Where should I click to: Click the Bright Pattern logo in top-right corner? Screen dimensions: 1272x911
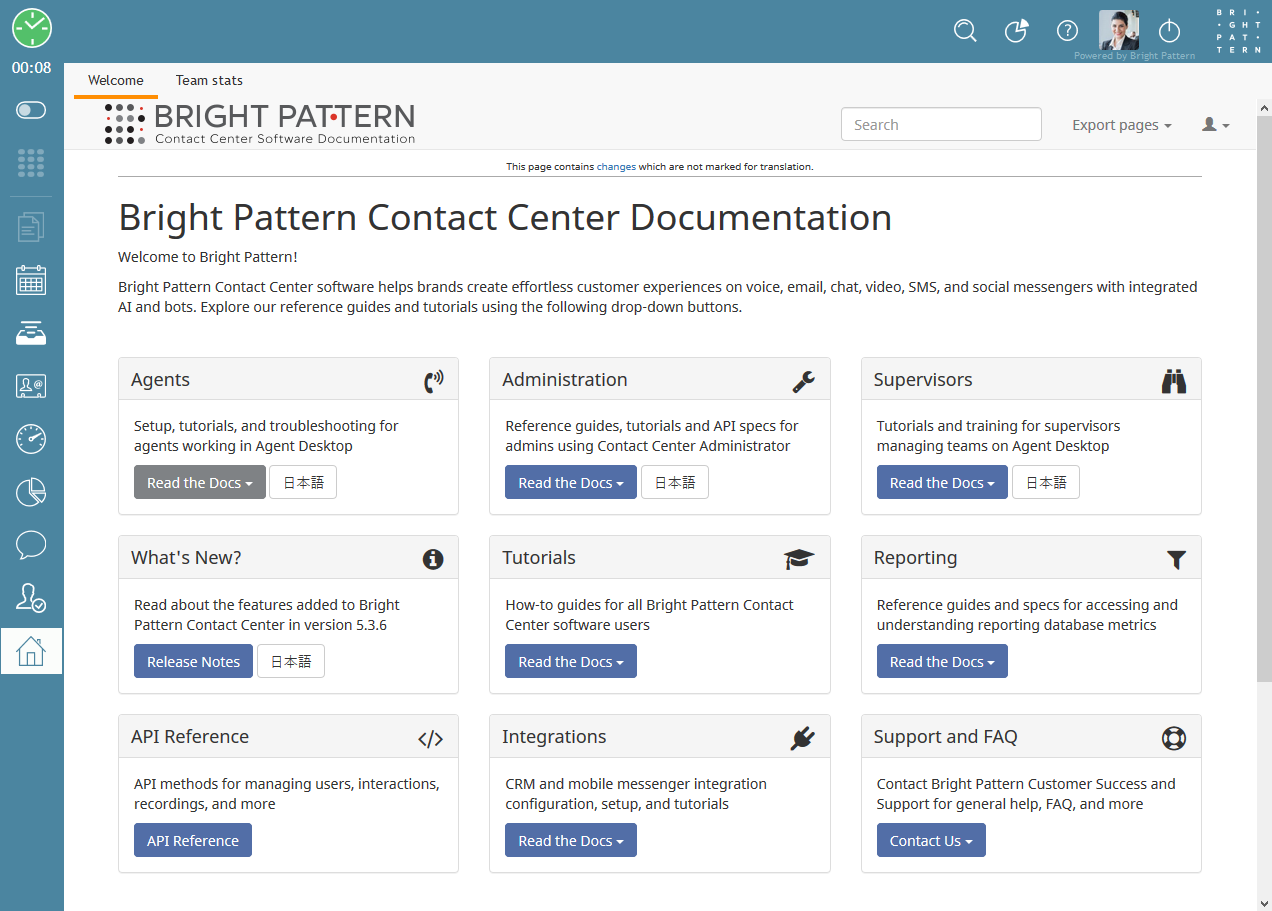click(1237, 30)
